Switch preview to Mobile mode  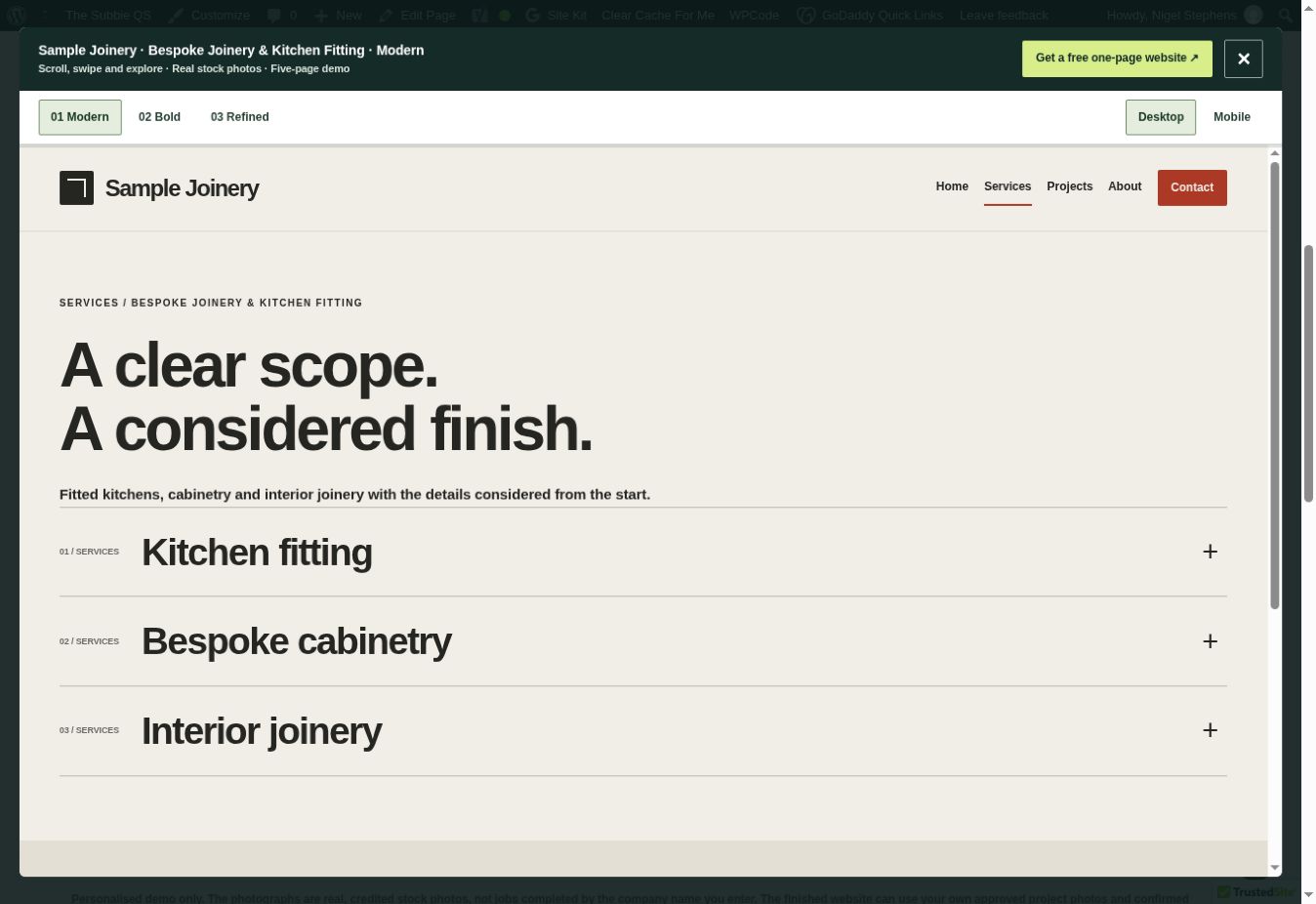pos(1232,117)
